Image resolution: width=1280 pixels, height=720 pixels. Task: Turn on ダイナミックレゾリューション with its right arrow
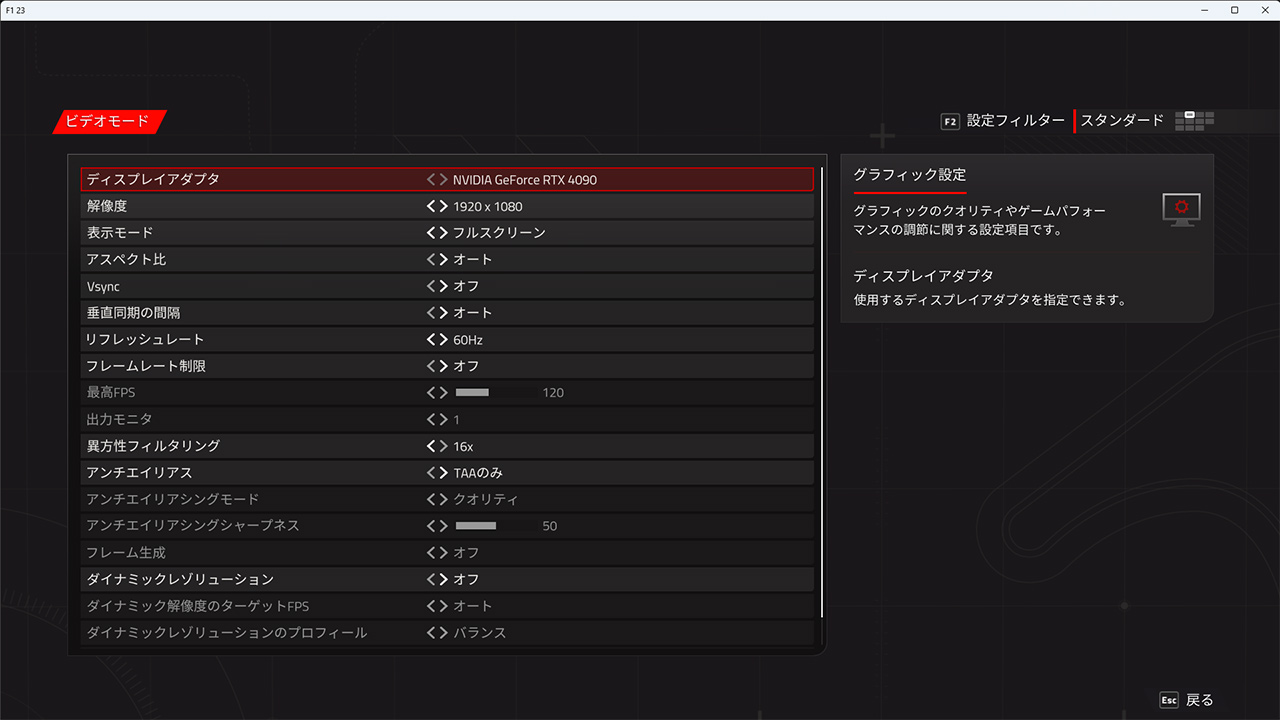[x=443, y=579]
